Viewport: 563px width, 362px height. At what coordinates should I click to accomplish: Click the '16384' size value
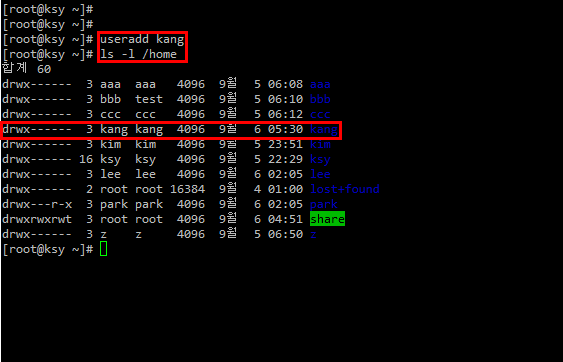coord(187,189)
